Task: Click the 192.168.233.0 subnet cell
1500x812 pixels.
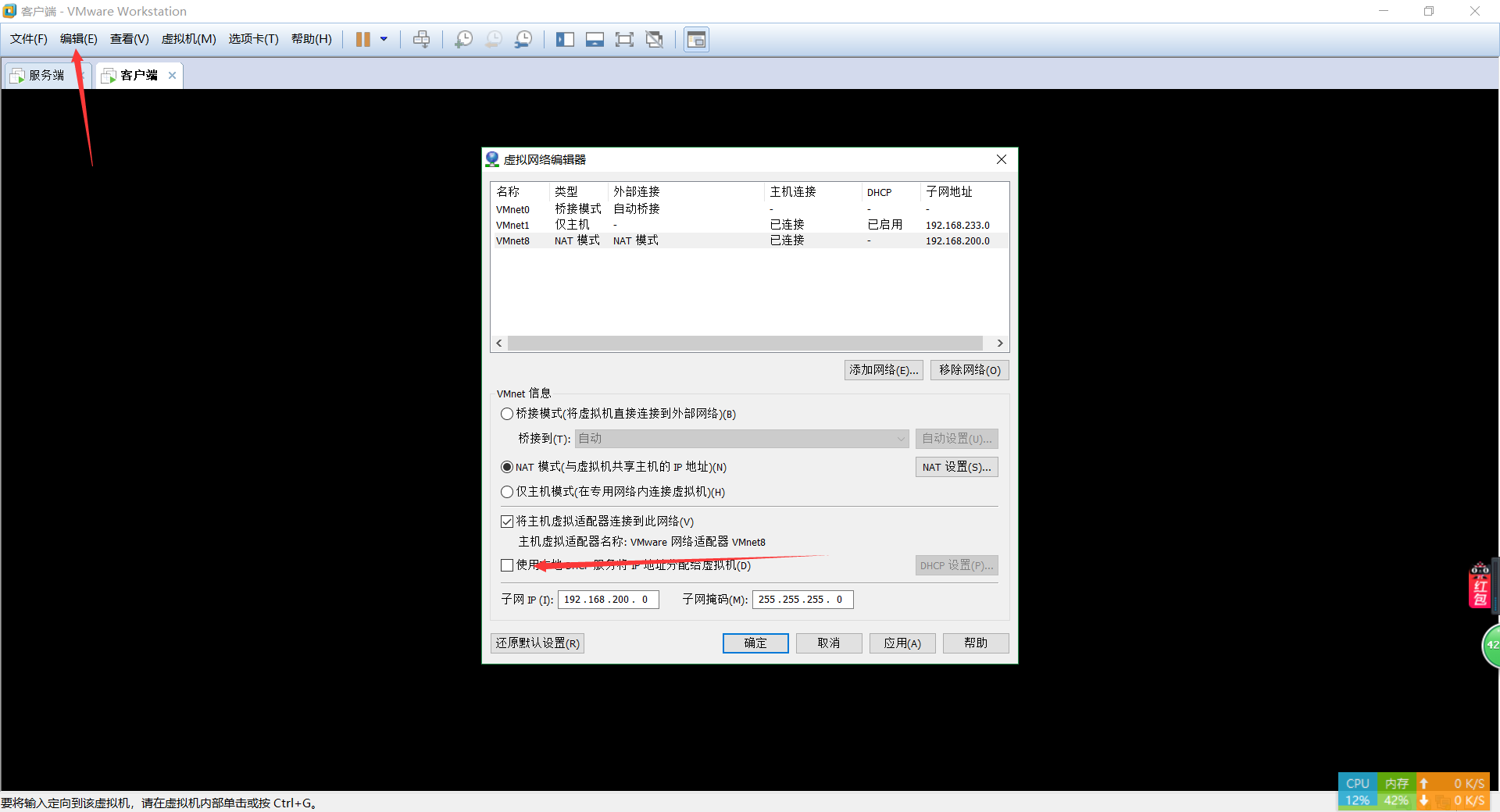Action: tap(957, 225)
